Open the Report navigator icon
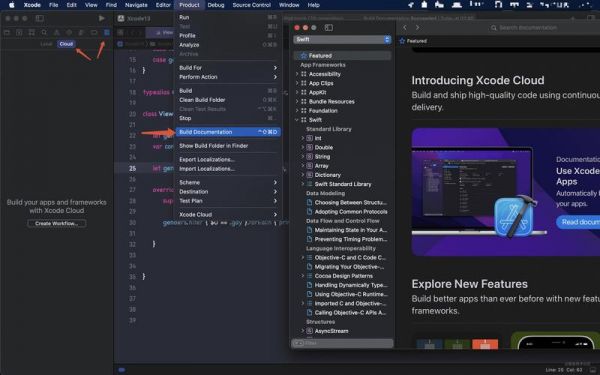 tap(107, 33)
